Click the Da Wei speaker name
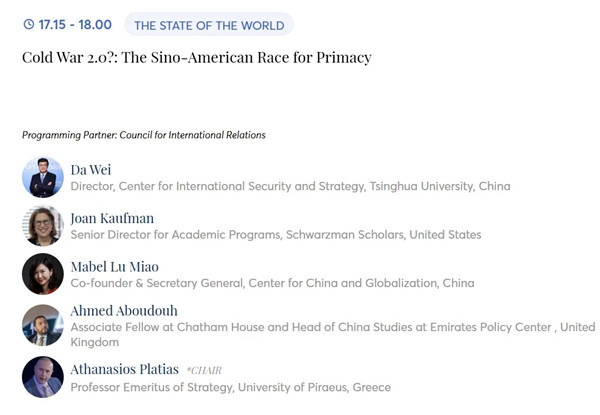Screen dimensions: 600x415 point(91,170)
